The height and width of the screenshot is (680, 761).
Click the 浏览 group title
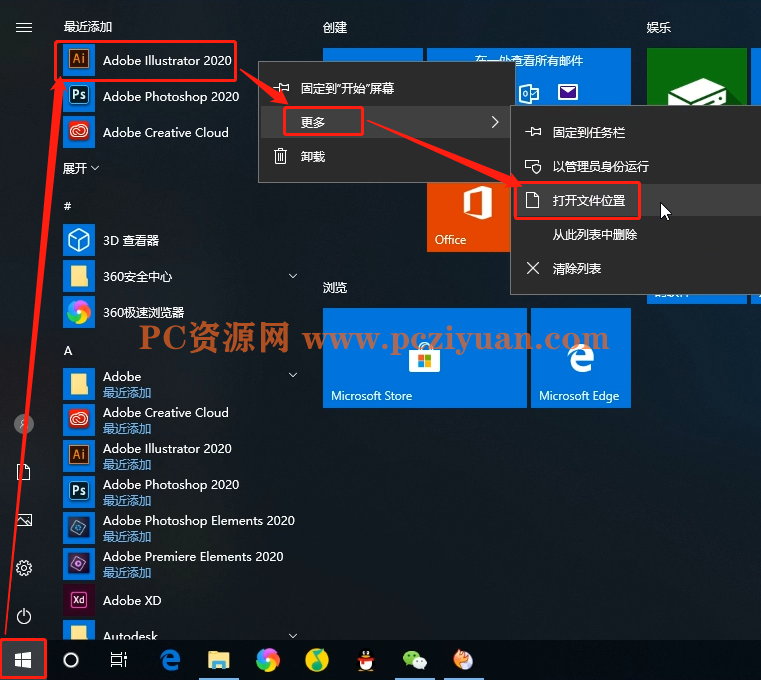pos(335,288)
